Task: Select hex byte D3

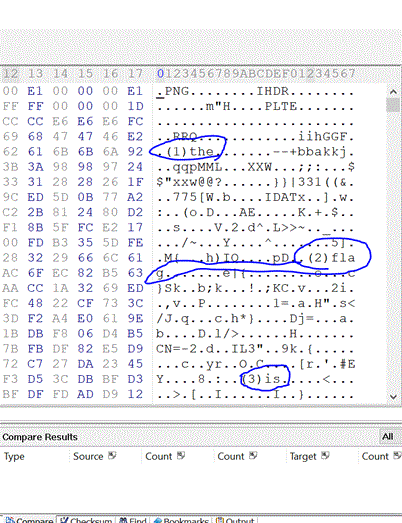Action: [x=135, y=379]
